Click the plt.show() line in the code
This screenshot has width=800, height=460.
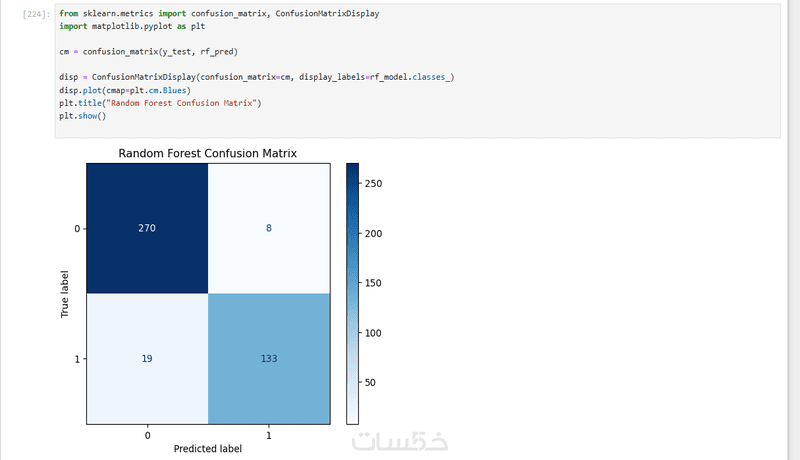pos(82,116)
